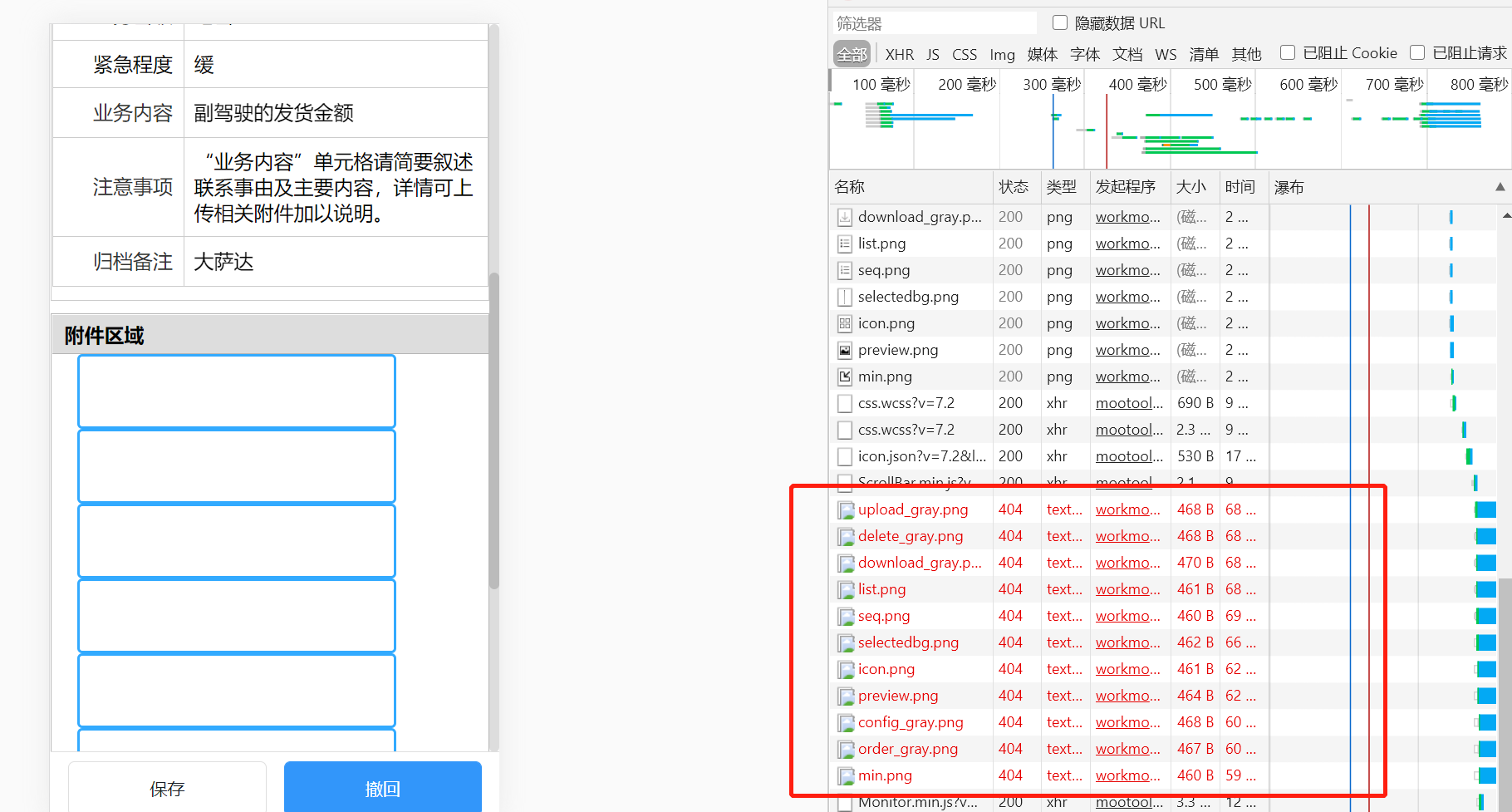Click the form's vertical scrollbar thumb

click(494, 431)
